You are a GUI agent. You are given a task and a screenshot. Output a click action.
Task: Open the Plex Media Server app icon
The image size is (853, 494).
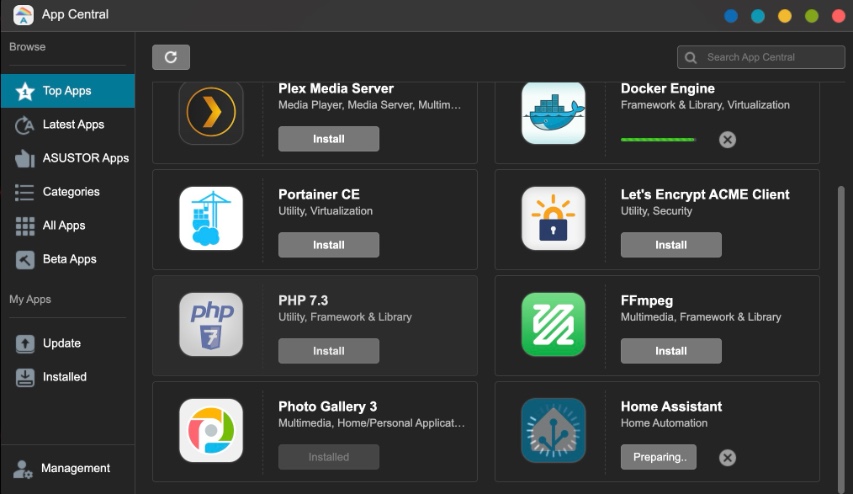pos(211,113)
